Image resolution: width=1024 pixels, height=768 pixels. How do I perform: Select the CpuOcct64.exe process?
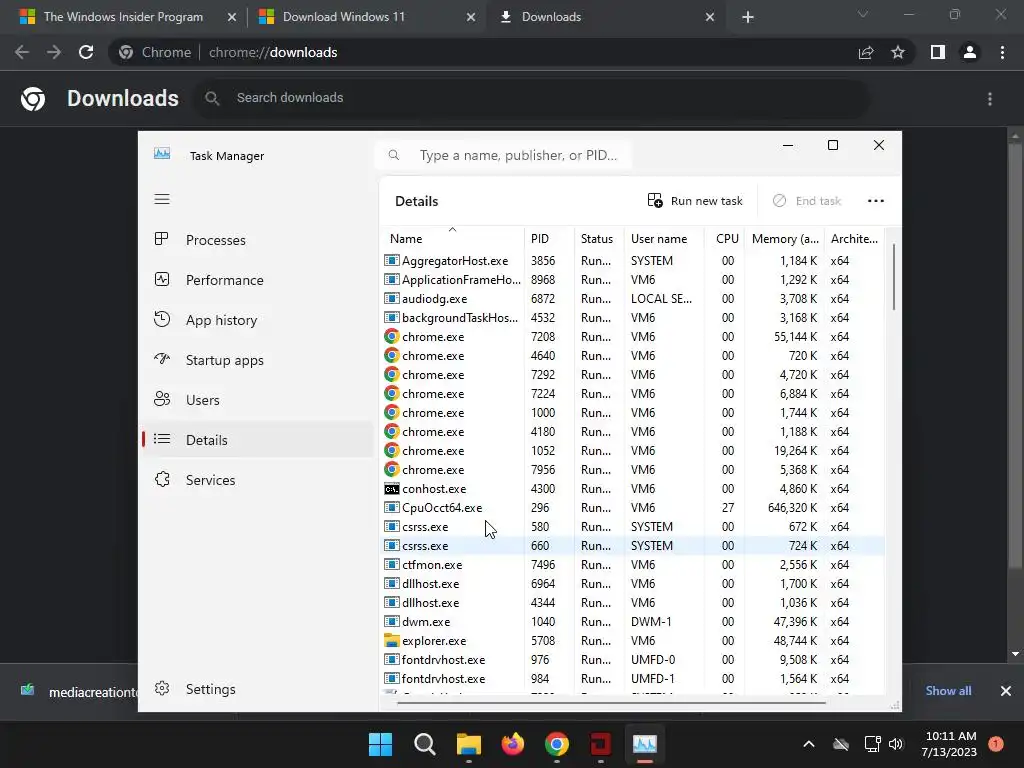click(x=633, y=507)
